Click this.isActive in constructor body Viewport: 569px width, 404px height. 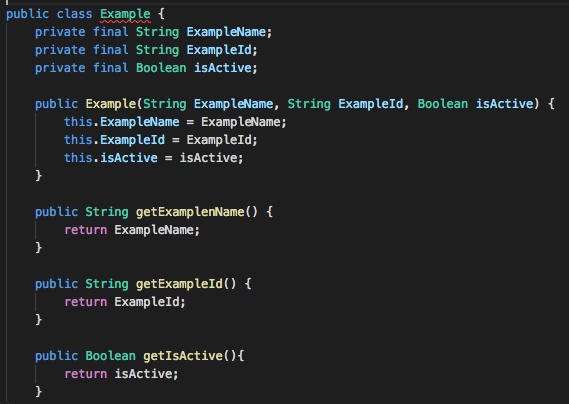(111, 158)
